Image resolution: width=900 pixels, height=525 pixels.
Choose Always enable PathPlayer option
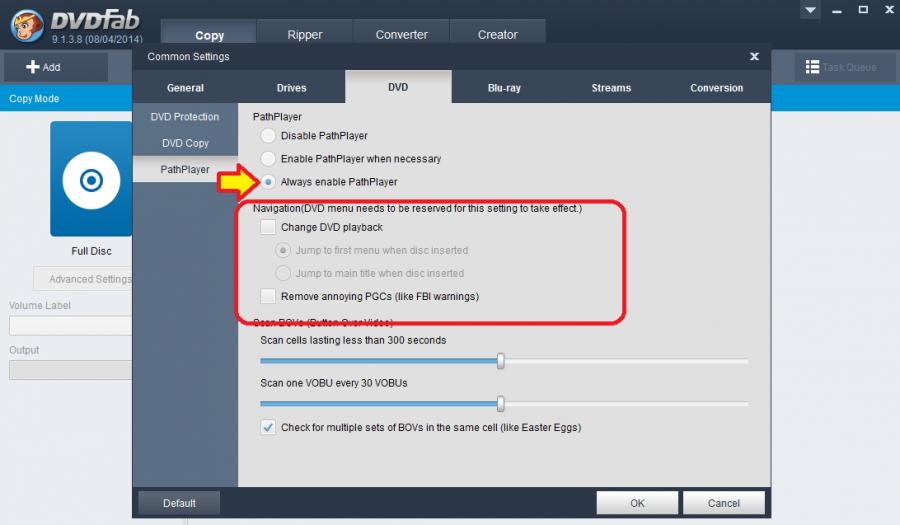(x=268, y=182)
